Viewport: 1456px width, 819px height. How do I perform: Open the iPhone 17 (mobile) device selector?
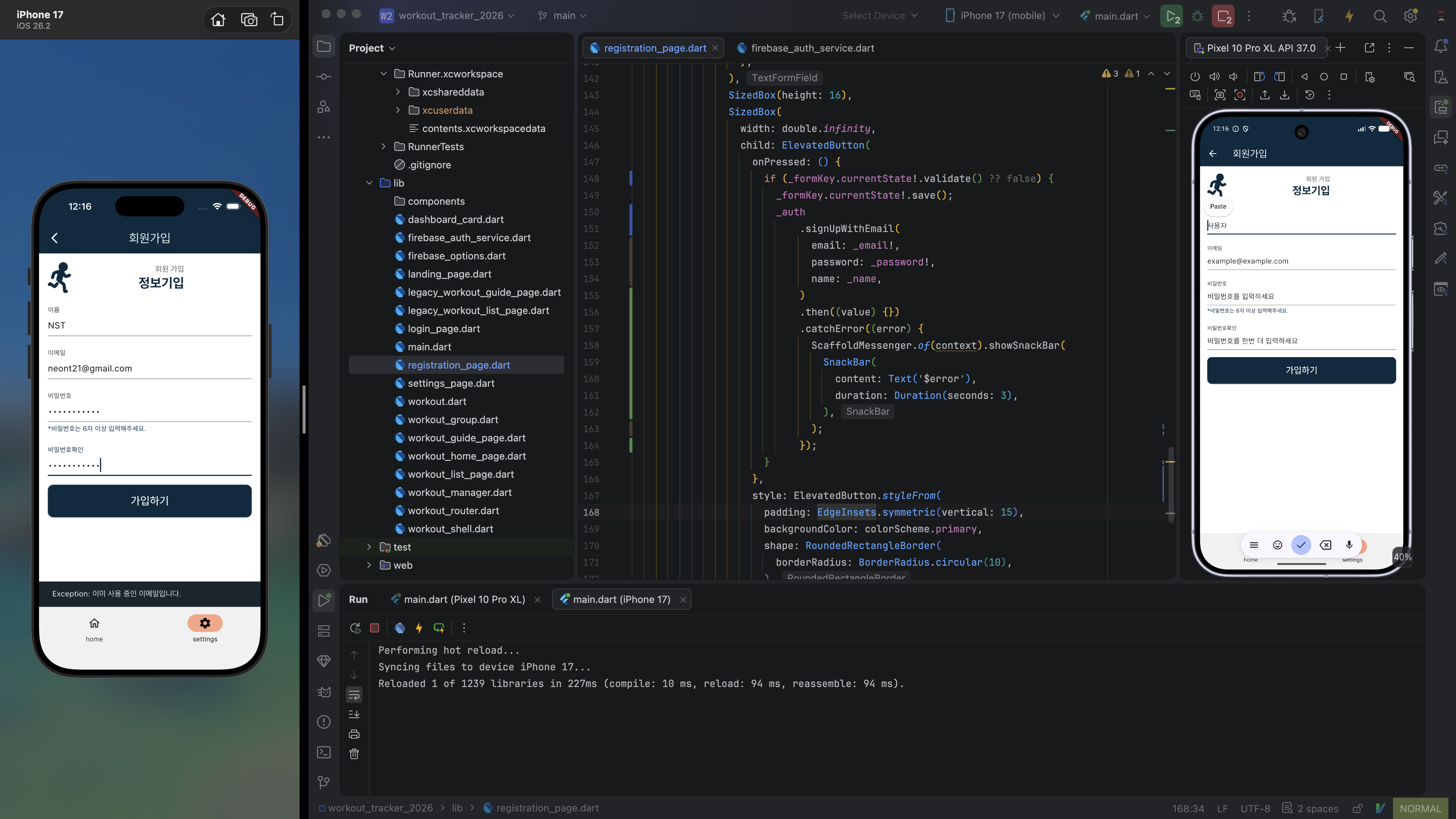(1002, 16)
